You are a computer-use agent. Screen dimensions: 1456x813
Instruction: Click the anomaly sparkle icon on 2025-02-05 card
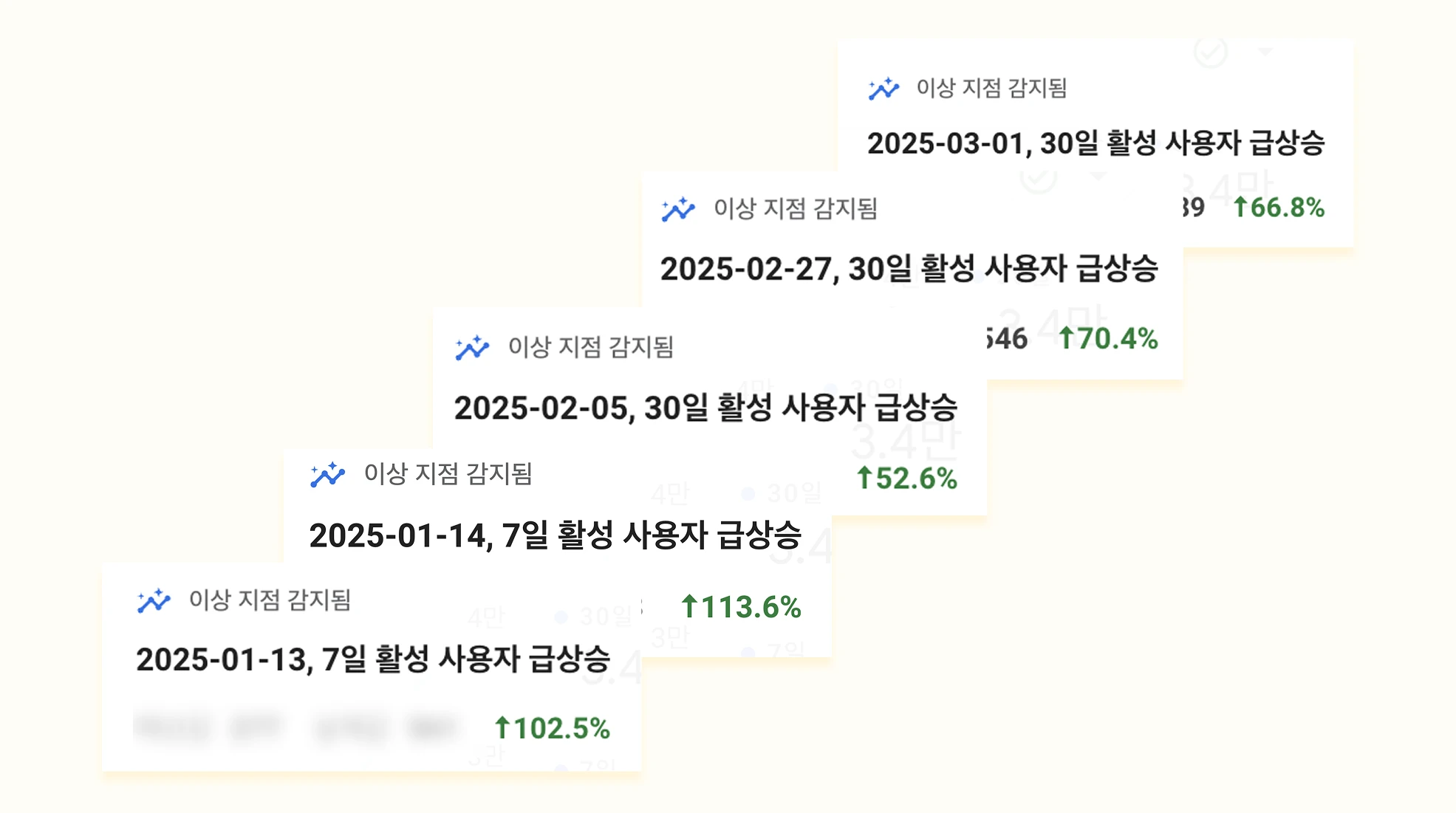[472, 348]
